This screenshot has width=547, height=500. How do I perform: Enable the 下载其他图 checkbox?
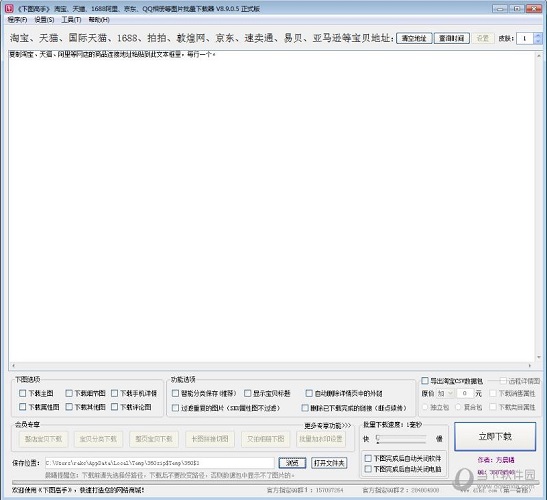69,407
